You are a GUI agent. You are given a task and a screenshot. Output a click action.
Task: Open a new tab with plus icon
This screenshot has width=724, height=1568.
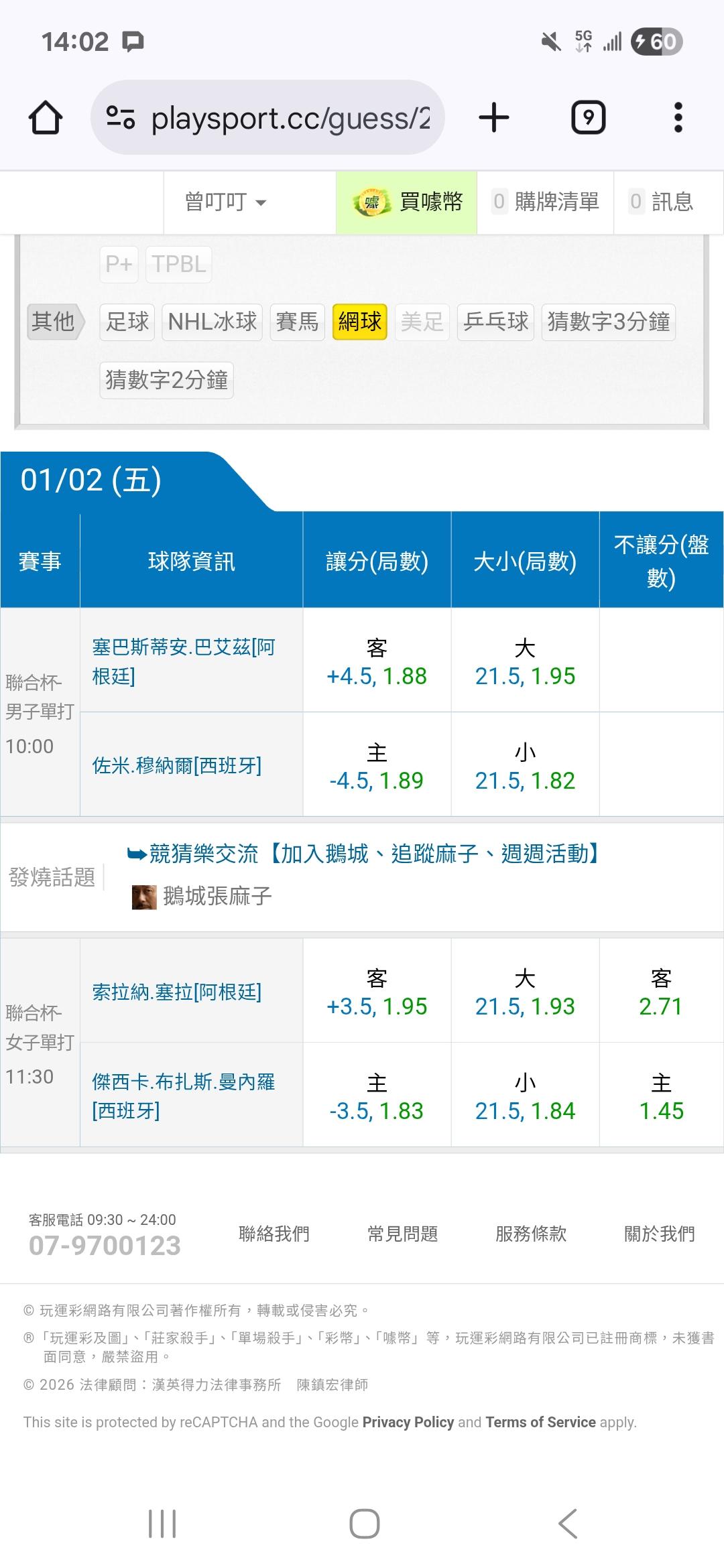[x=494, y=118]
